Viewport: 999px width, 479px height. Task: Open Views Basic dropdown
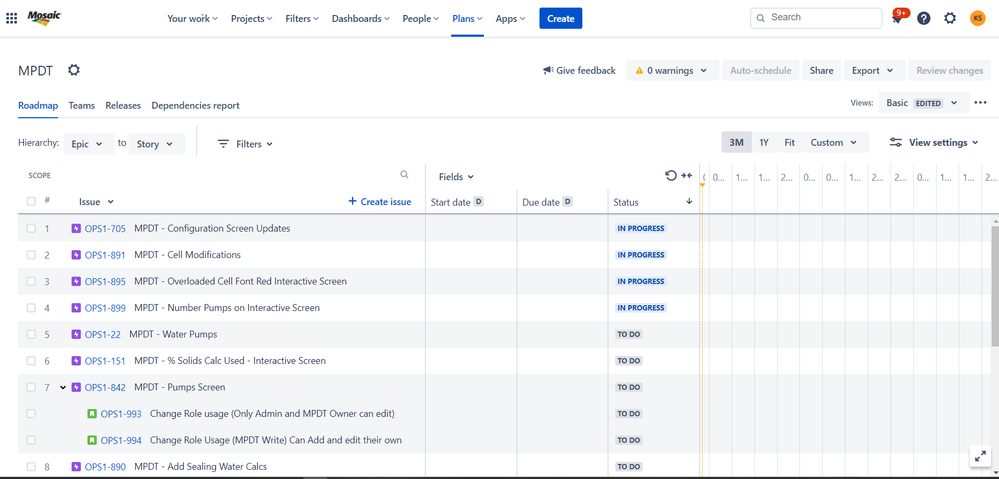[x=922, y=103]
